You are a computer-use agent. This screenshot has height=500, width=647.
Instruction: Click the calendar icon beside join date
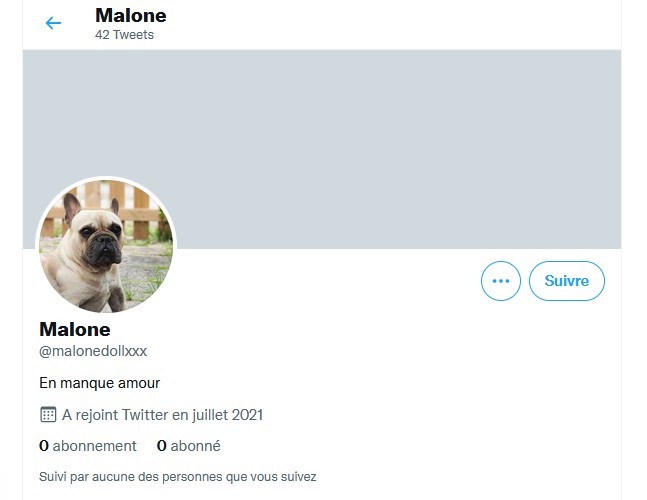[x=48, y=414]
